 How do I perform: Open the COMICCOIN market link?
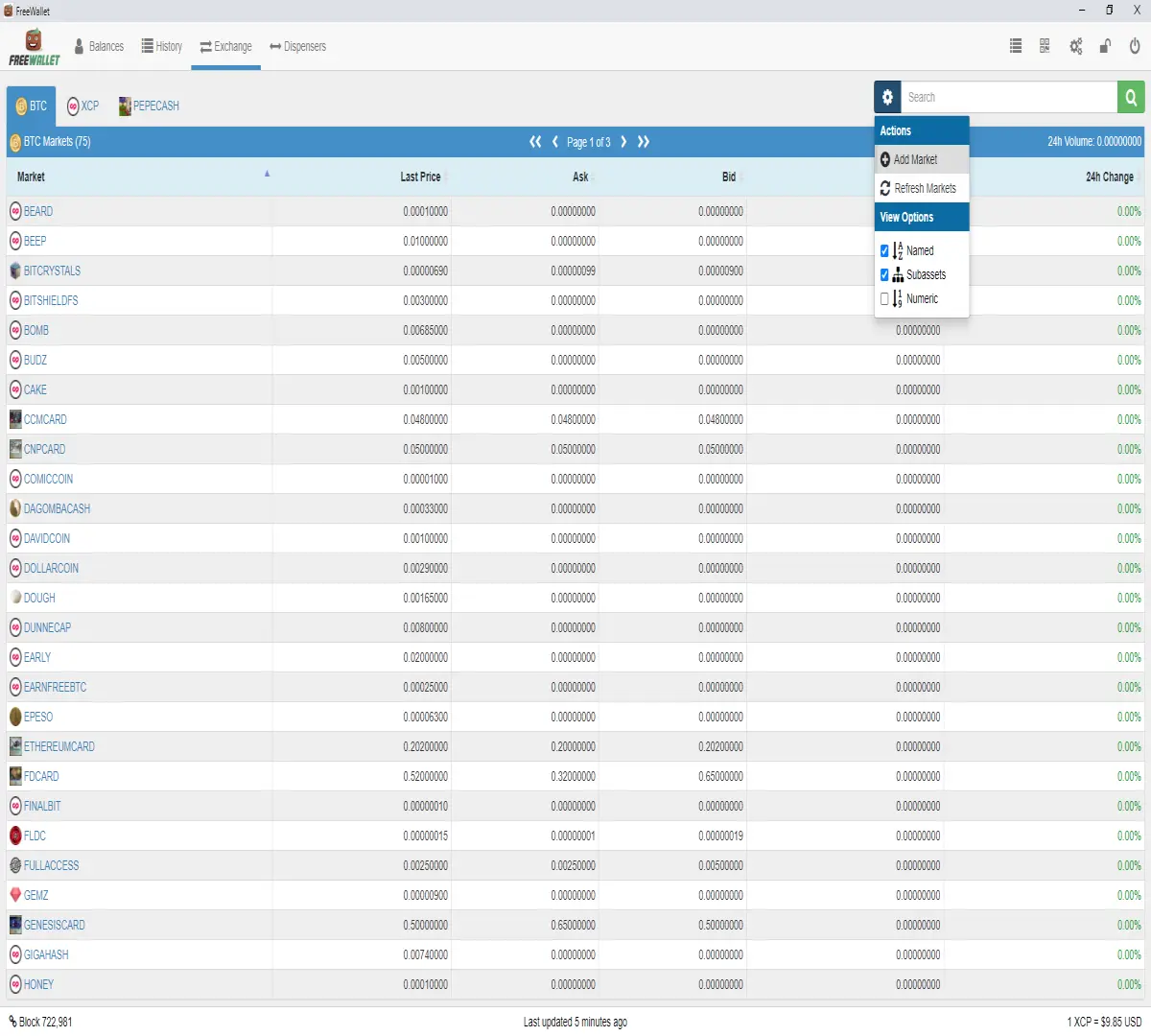[x=48, y=479]
